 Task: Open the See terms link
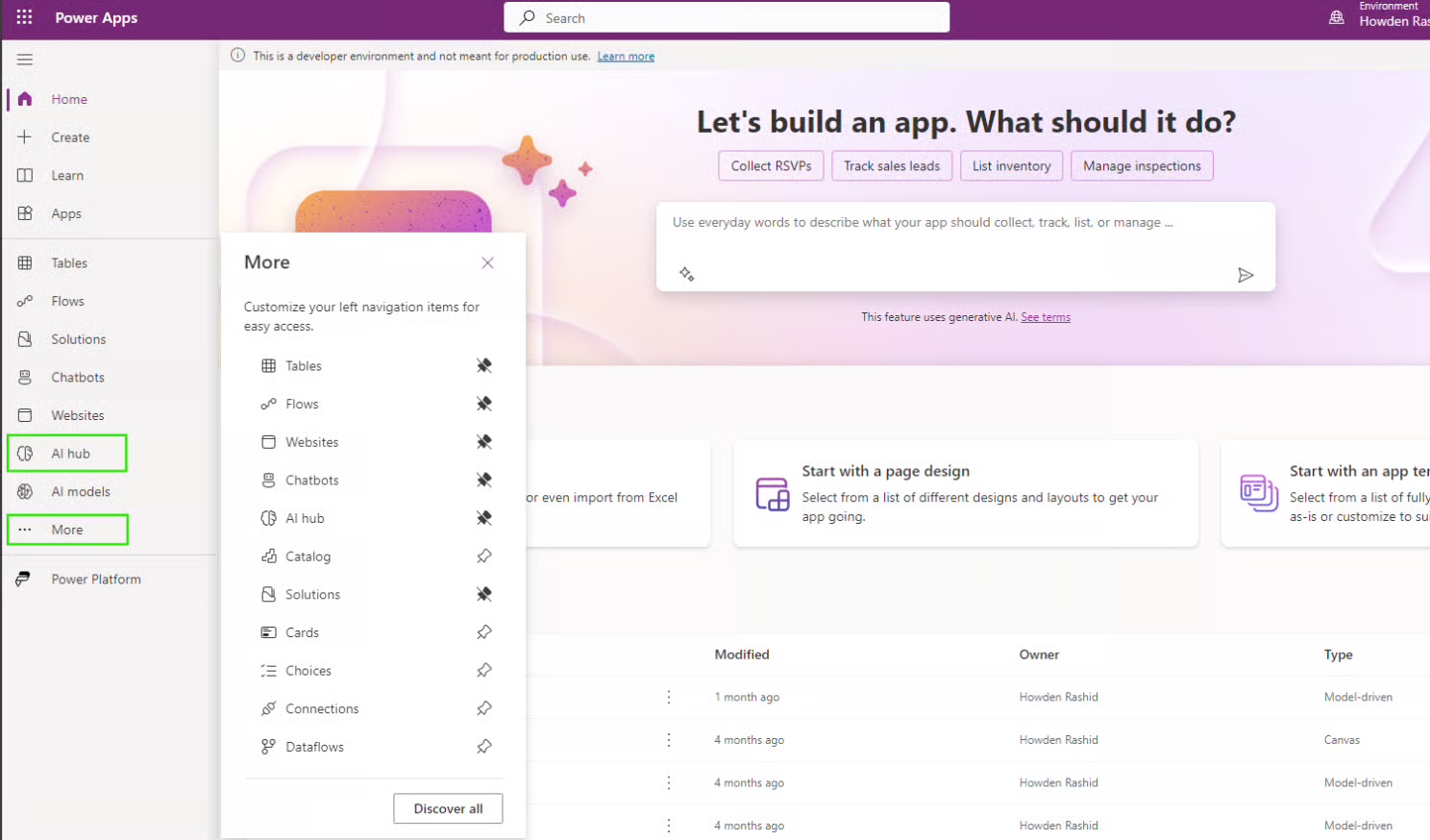(x=1046, y=317)
